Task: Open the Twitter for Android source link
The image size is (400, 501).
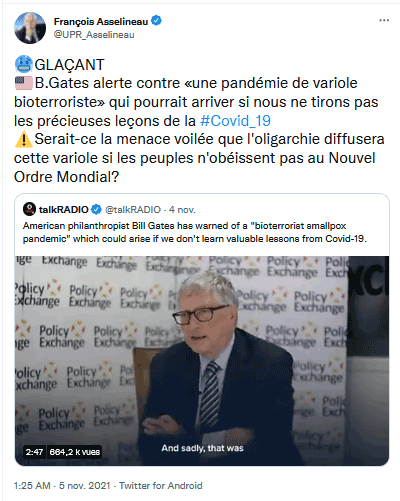Action: click(161, 486)
